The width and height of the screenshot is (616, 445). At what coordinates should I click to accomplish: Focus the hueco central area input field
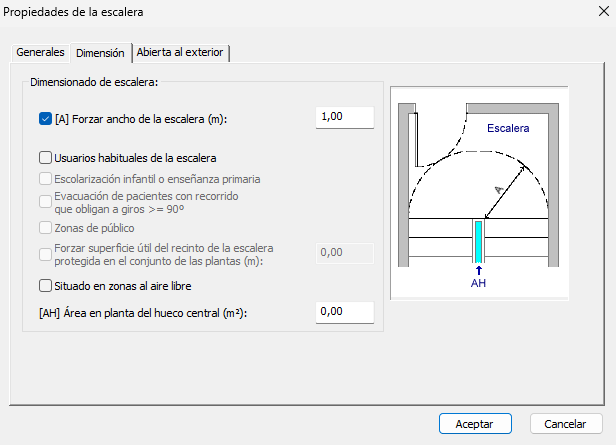click(344, 312)
